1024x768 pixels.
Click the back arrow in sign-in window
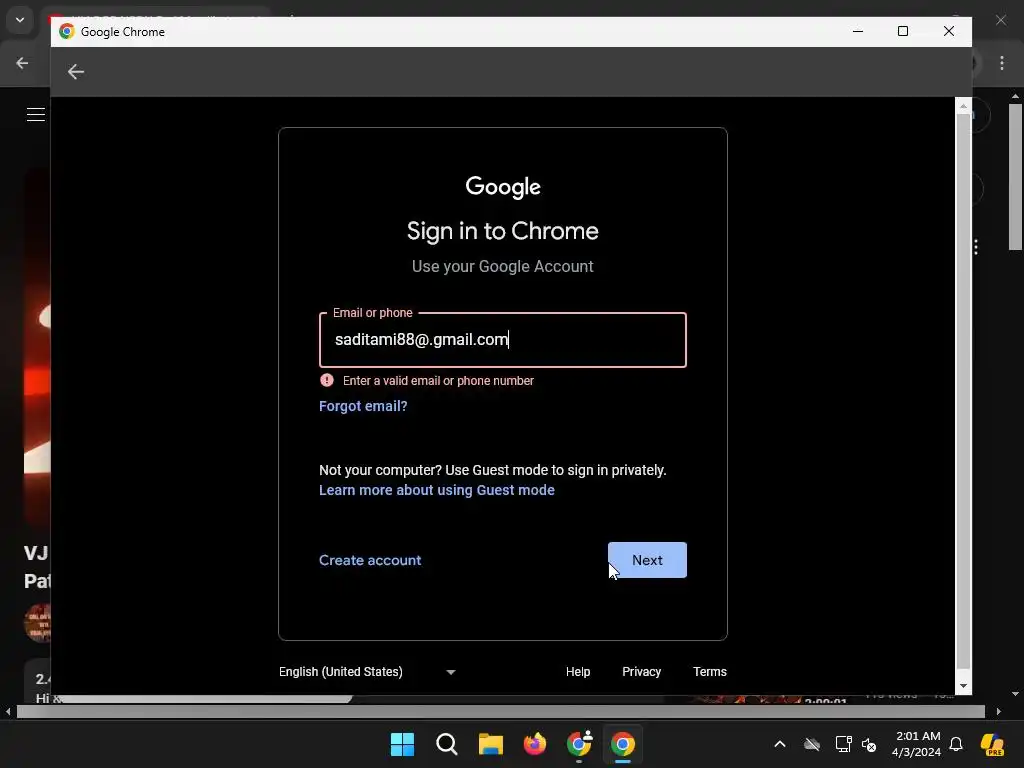pos(76,71)
